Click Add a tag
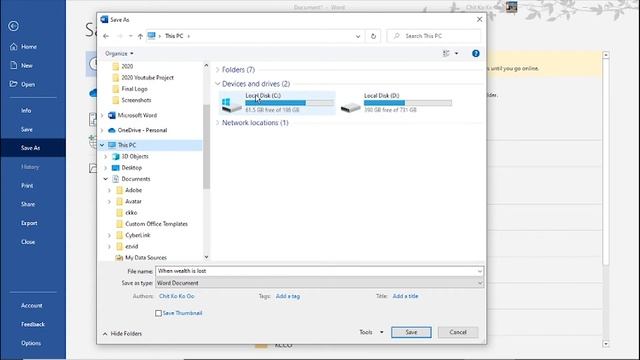The width and height of the screenshot is (640, 360). [x=288, y=296]
